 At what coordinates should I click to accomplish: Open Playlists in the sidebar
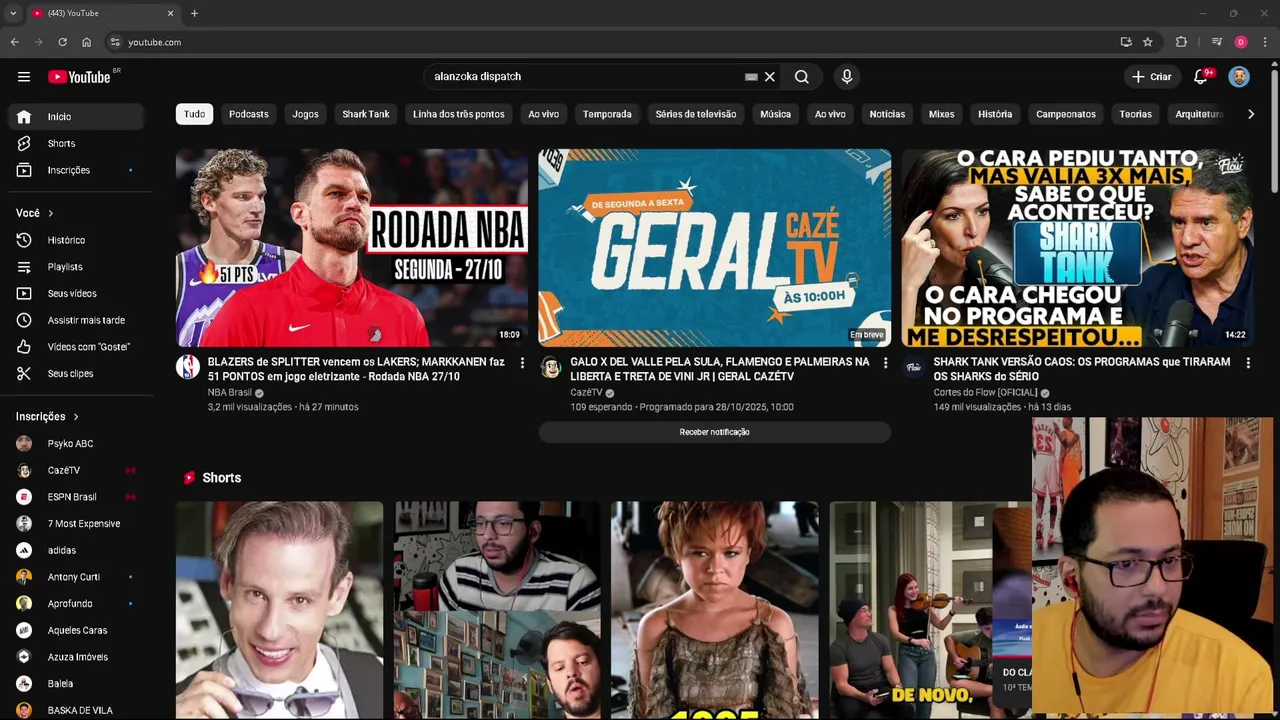click(x=76, y=267)
